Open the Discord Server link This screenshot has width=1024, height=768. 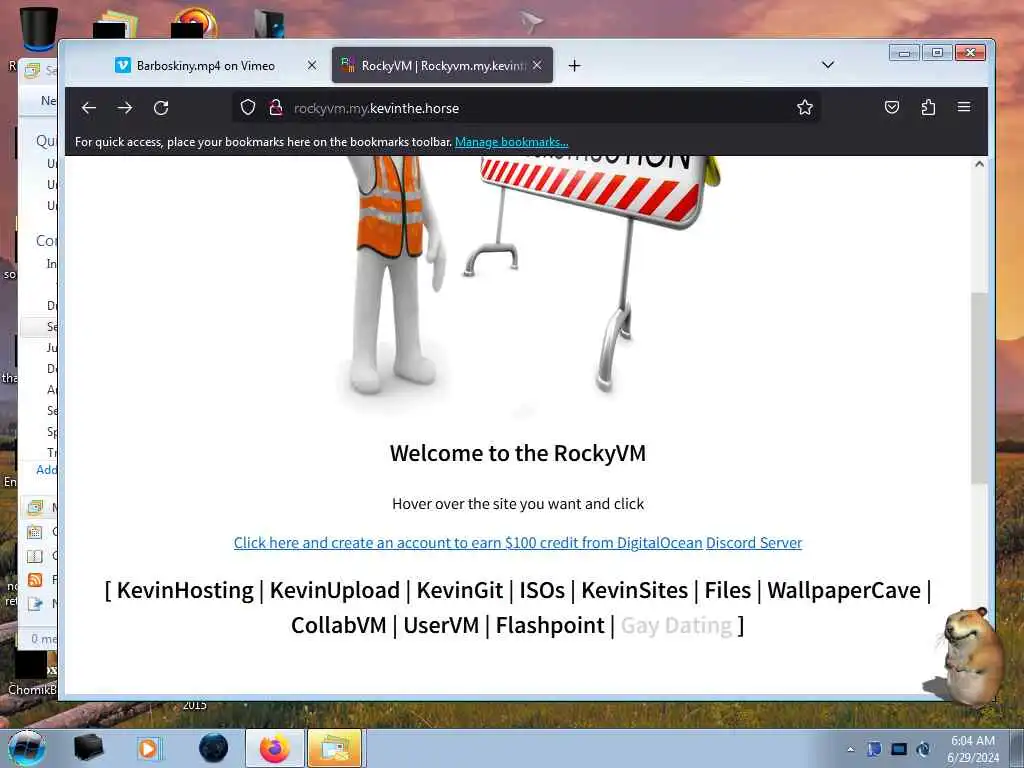point(754,543)
